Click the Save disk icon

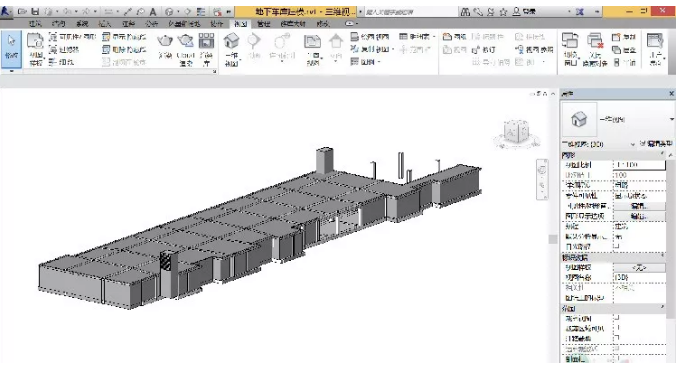35,12
